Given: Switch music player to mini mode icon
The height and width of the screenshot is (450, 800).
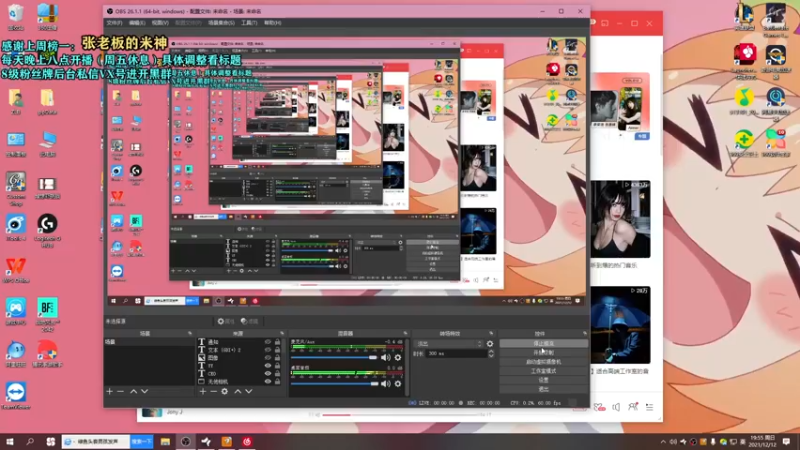Looking at the screenshot, I should pyautogui.click(x=605, y=23).
